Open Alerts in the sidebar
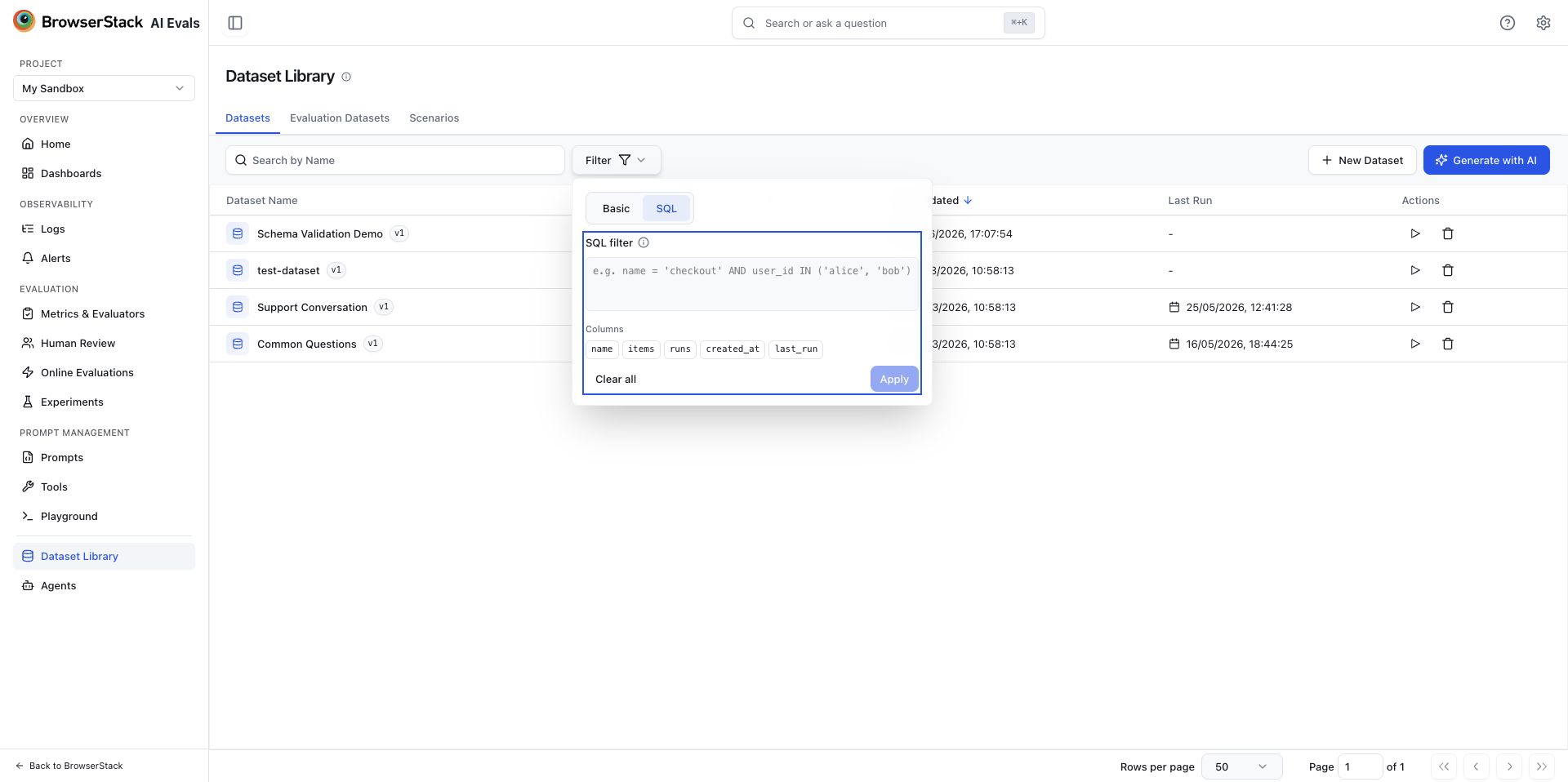Viewport: 1568px width, 782px height. click(x=104, y=258)
